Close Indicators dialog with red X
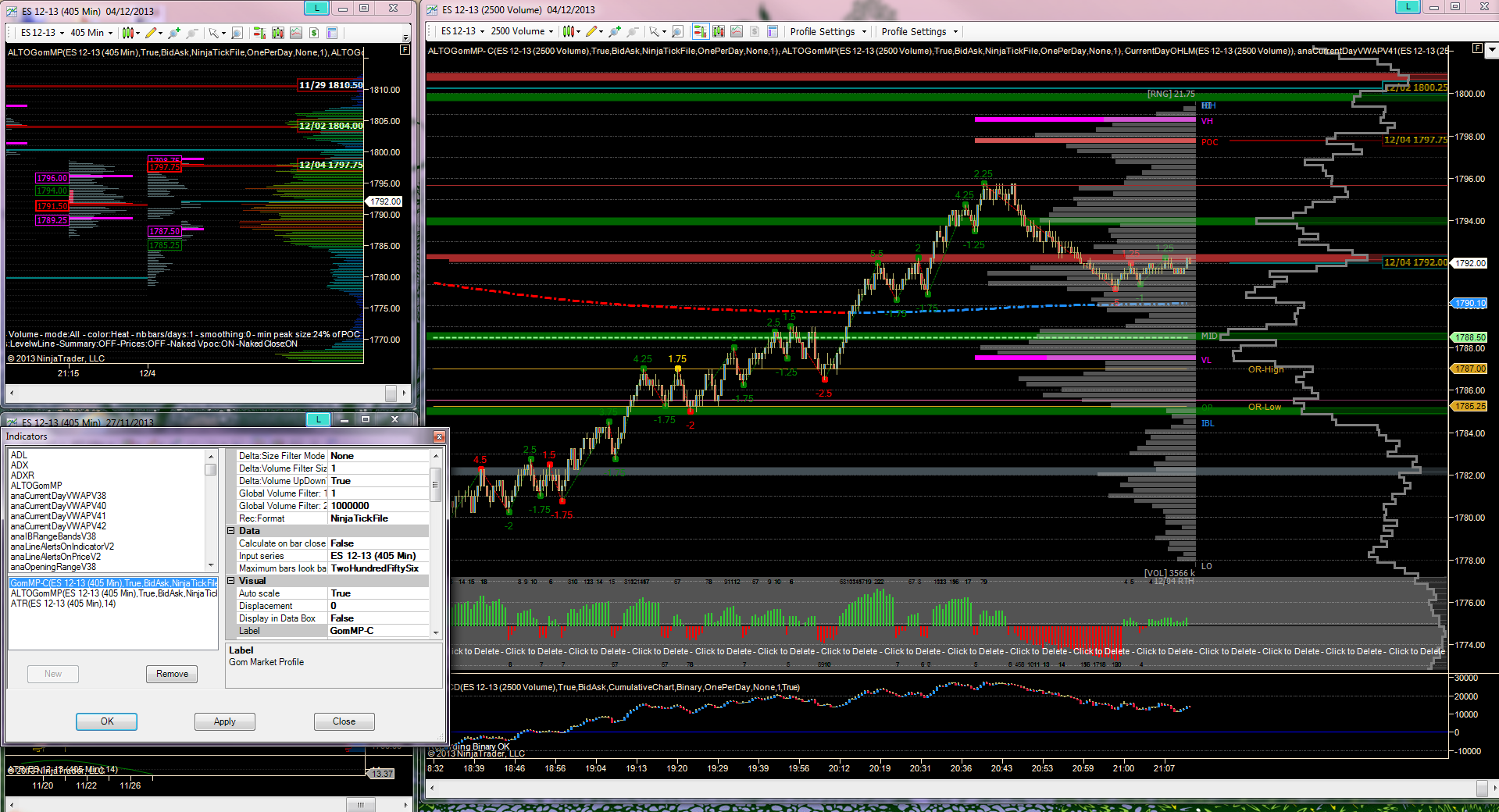Image resolution: width=1499 pixels, height=812 pixels. click(439, 436)
